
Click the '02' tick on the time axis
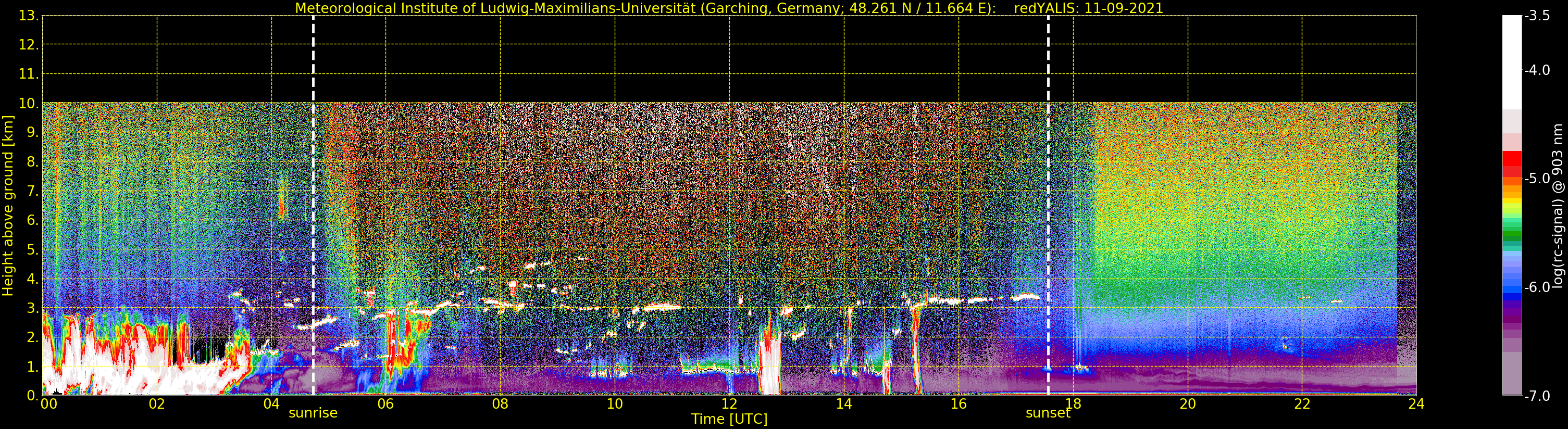point(156,403)
